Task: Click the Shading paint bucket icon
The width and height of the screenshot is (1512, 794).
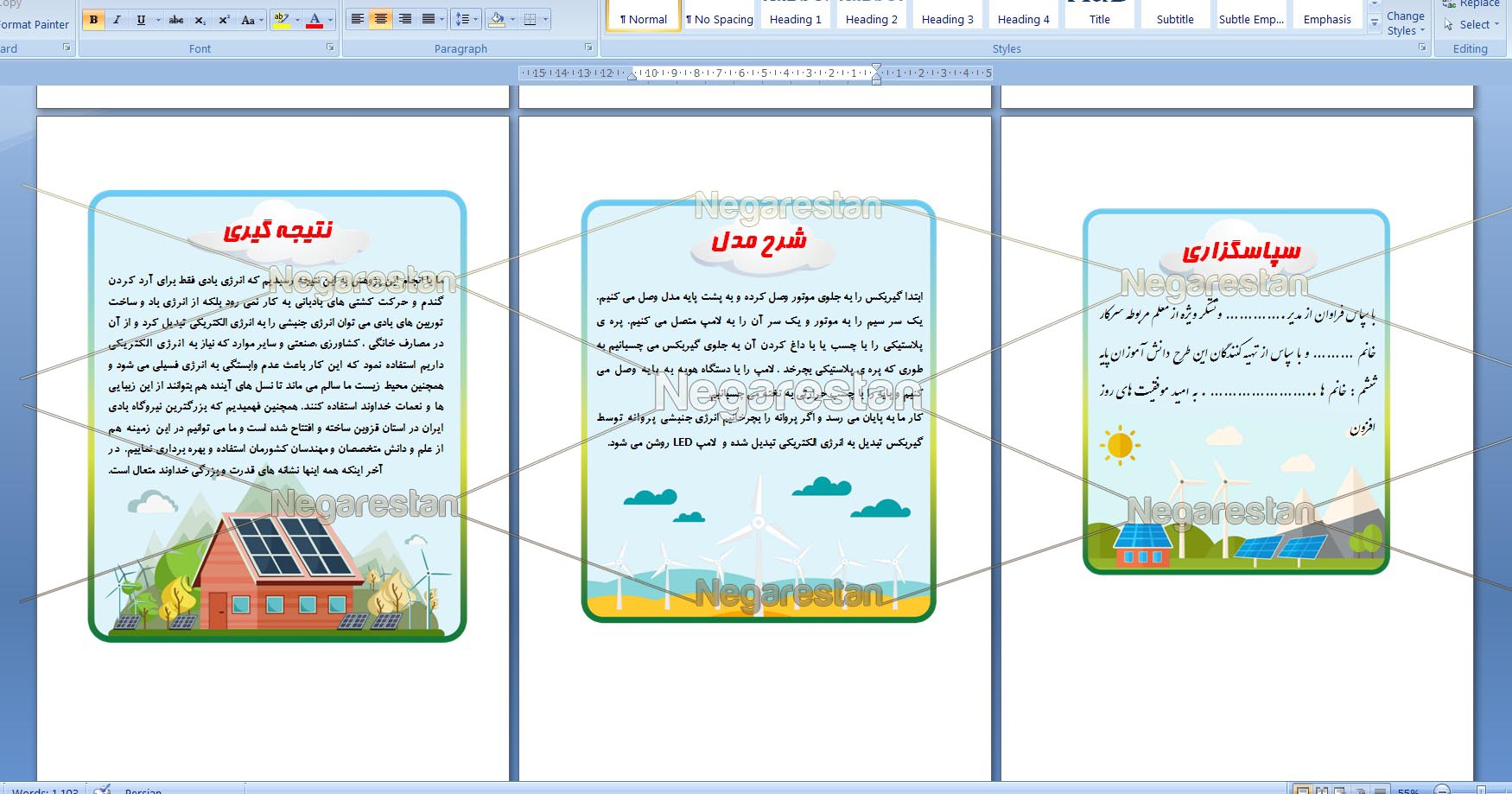Action: click(x=497, y=19)
